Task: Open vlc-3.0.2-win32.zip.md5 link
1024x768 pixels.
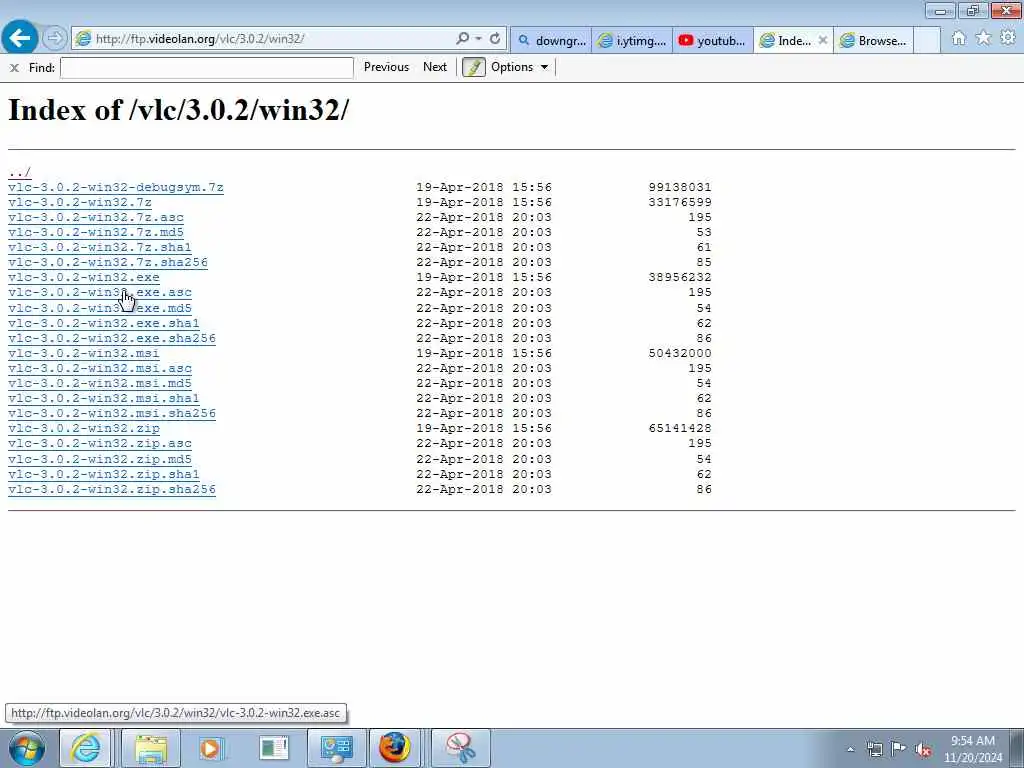Action: [x=100, y=459]
